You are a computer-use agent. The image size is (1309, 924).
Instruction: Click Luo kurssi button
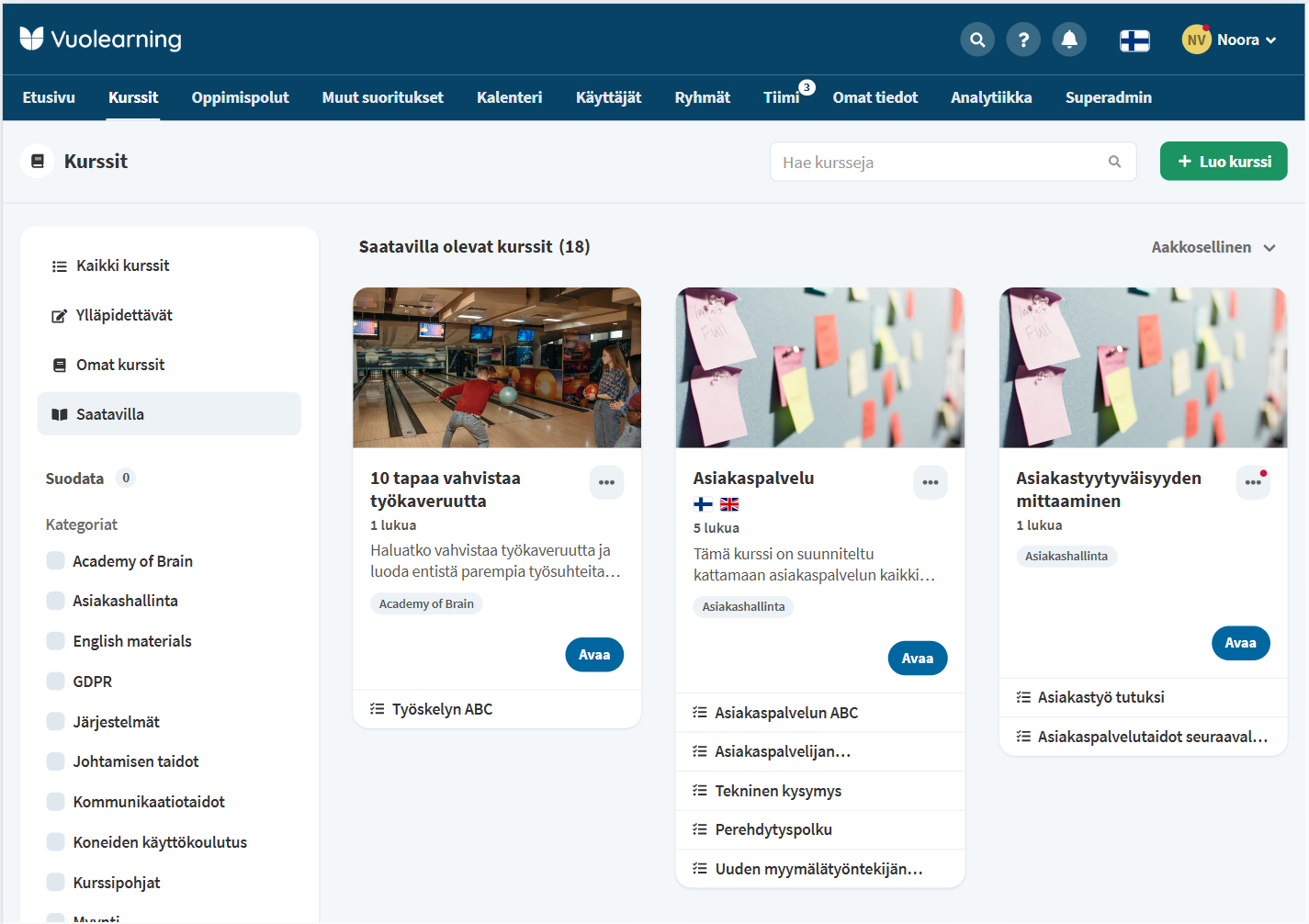[x=1224, y=162]
